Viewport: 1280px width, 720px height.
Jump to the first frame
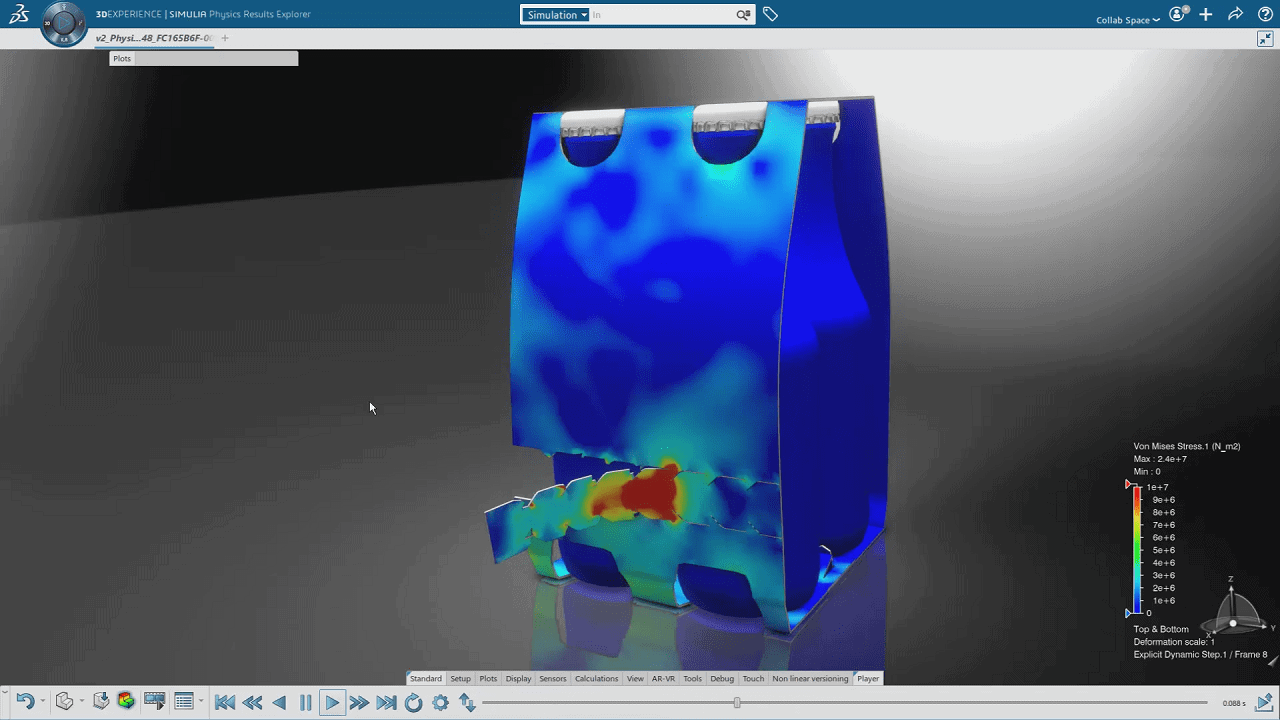tap(225, 703)
